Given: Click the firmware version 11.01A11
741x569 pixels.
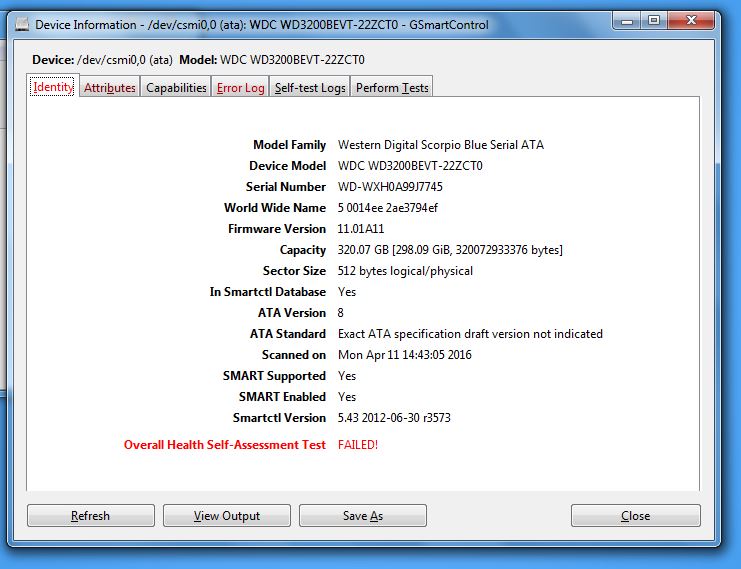Looking at the screenshot, I should pyautogui.click(x=361, y=229).
